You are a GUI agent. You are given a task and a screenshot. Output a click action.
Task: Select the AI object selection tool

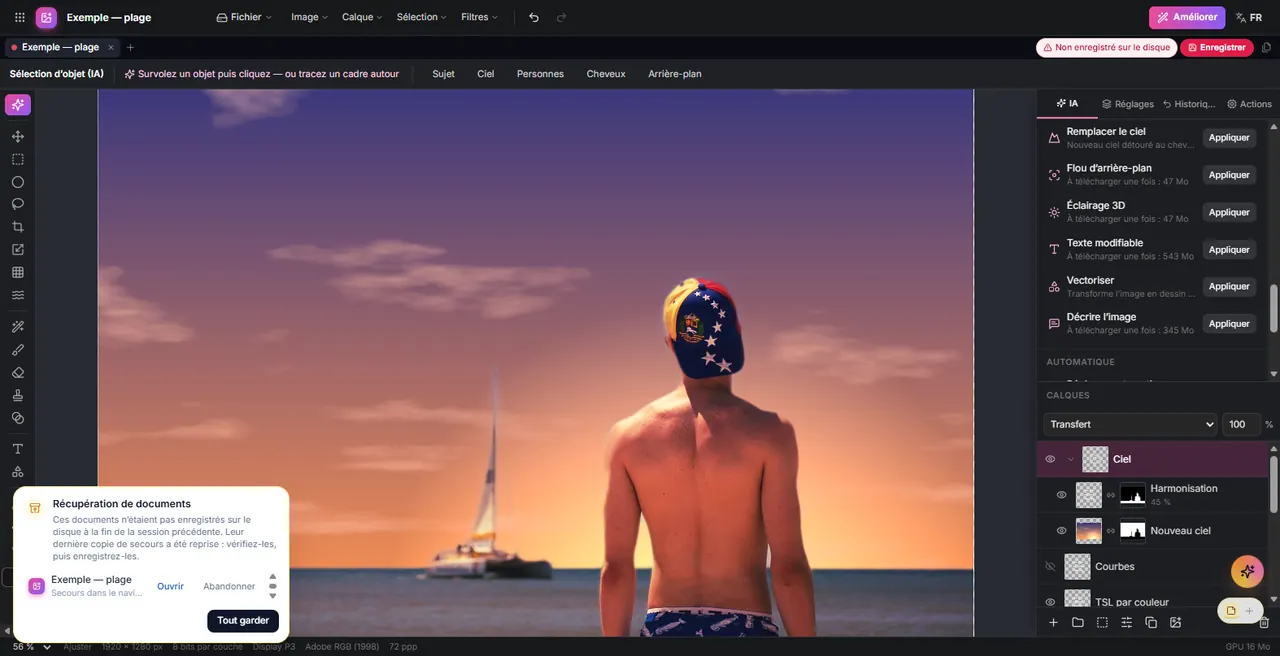click(17, 105)
